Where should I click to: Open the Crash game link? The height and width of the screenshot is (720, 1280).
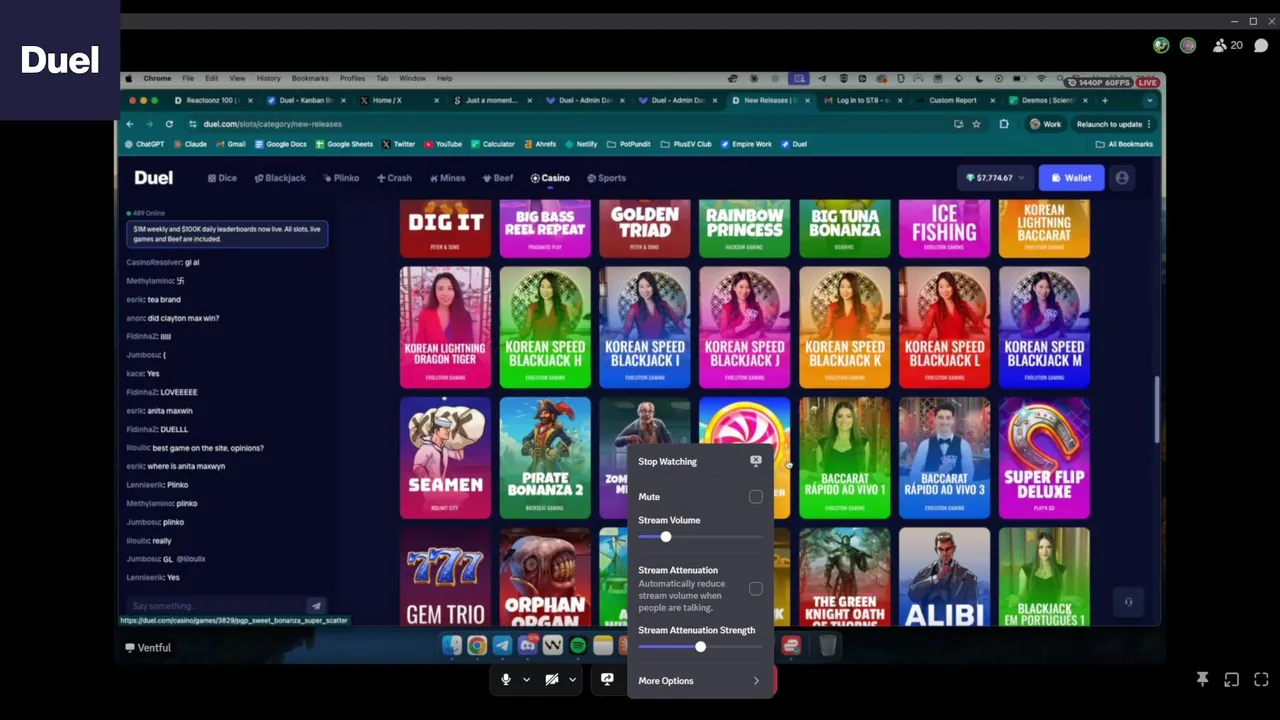click(394, 178)
